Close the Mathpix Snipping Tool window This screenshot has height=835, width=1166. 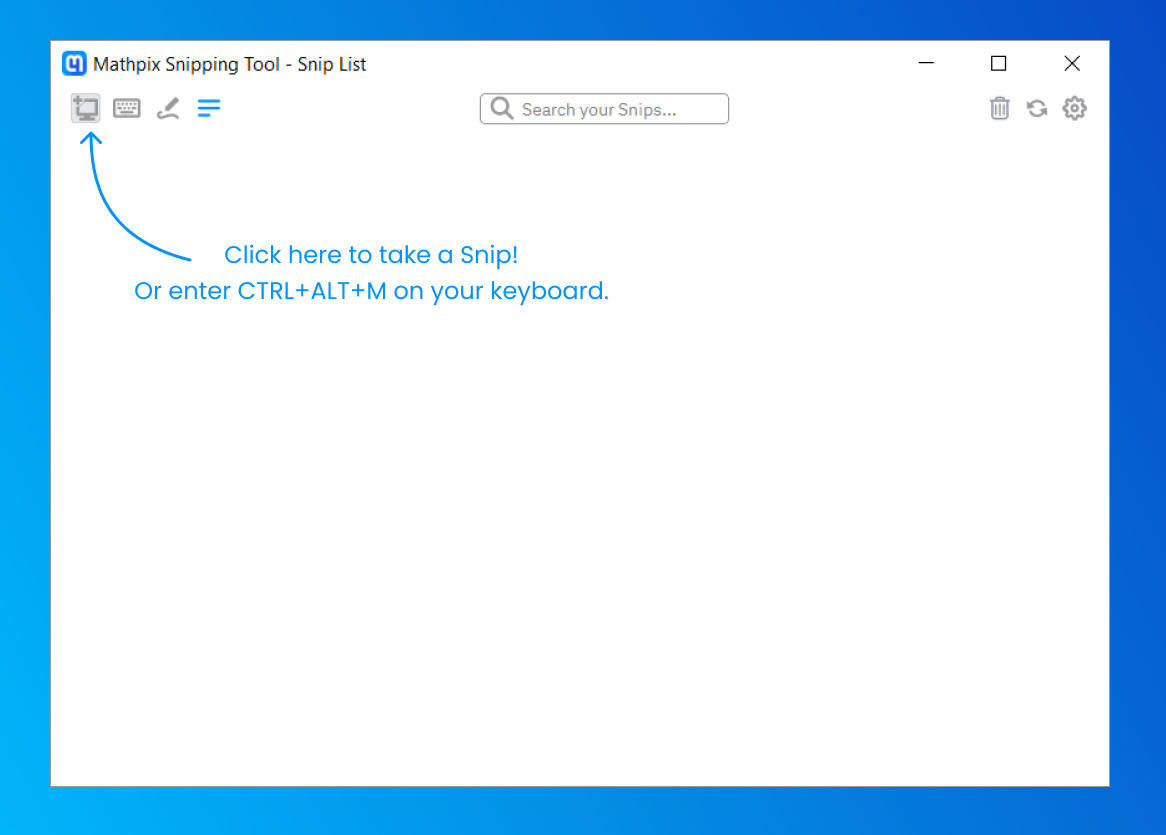(x=1072, y=63)
